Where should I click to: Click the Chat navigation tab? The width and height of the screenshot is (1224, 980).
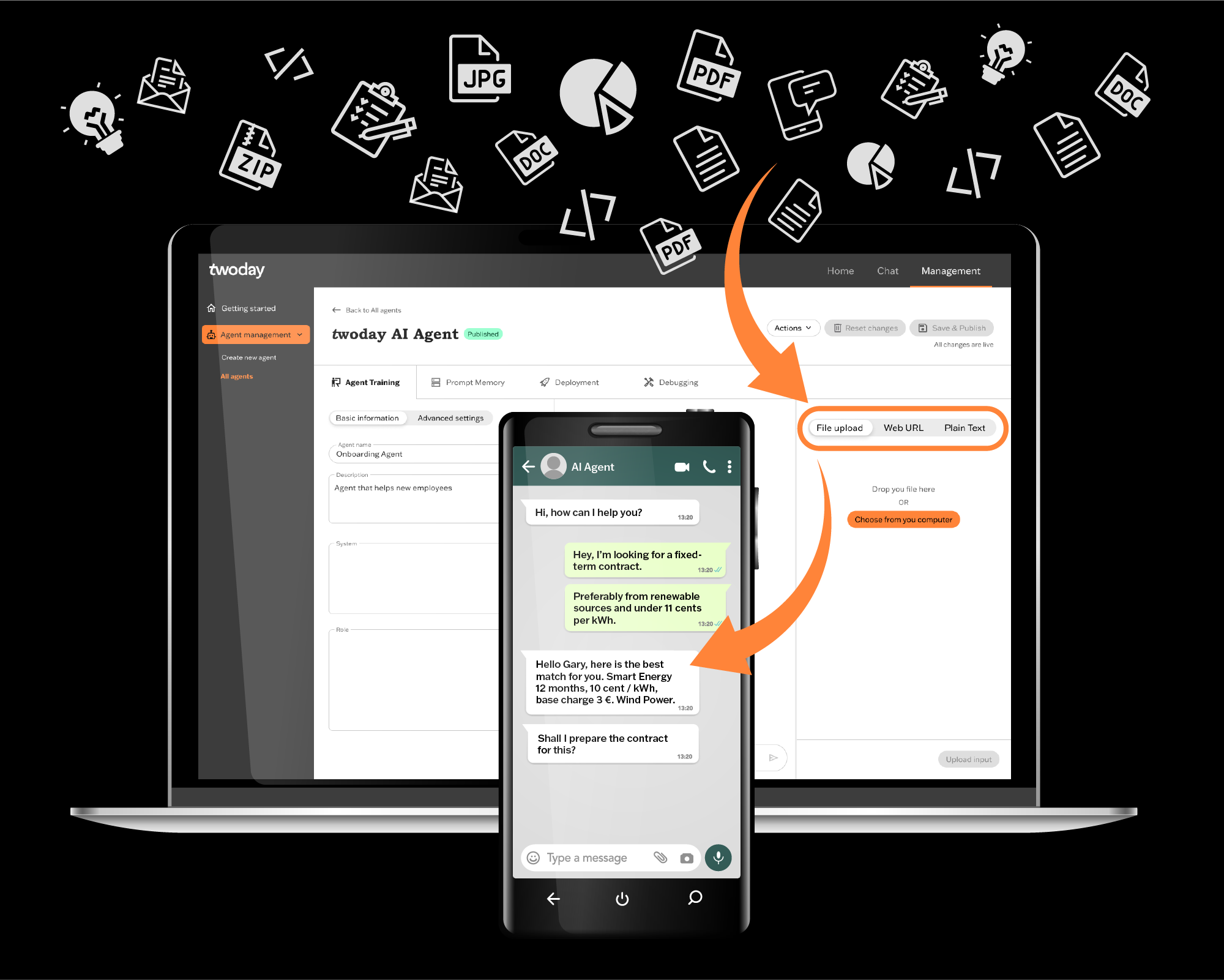tap(888, 272)
